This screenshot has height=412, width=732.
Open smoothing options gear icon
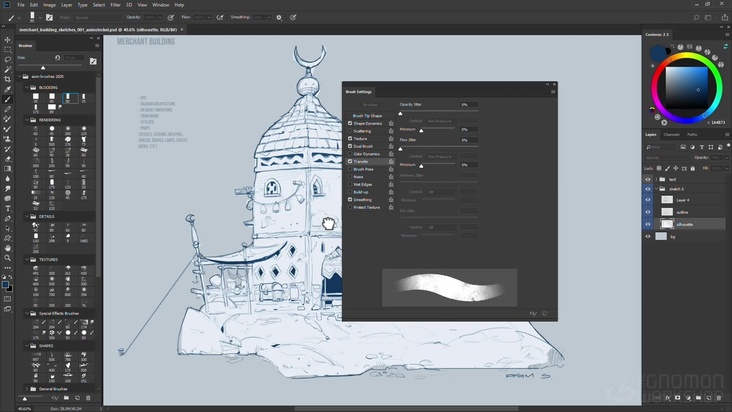279,17
